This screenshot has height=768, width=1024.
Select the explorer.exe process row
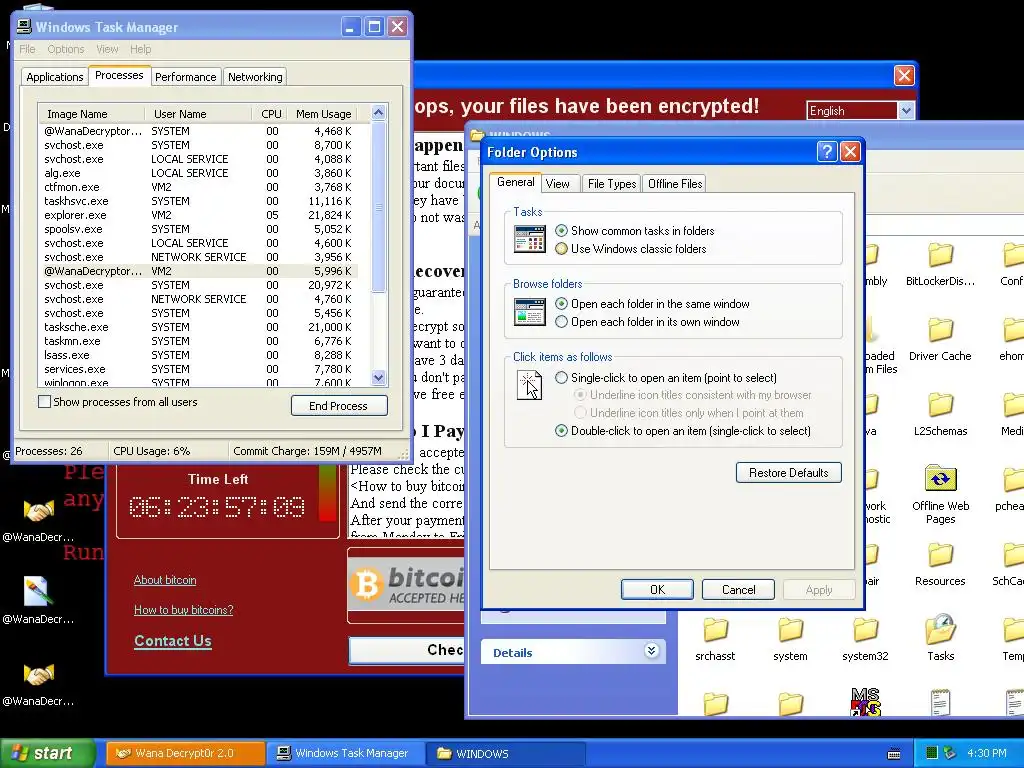coord(199,215)
